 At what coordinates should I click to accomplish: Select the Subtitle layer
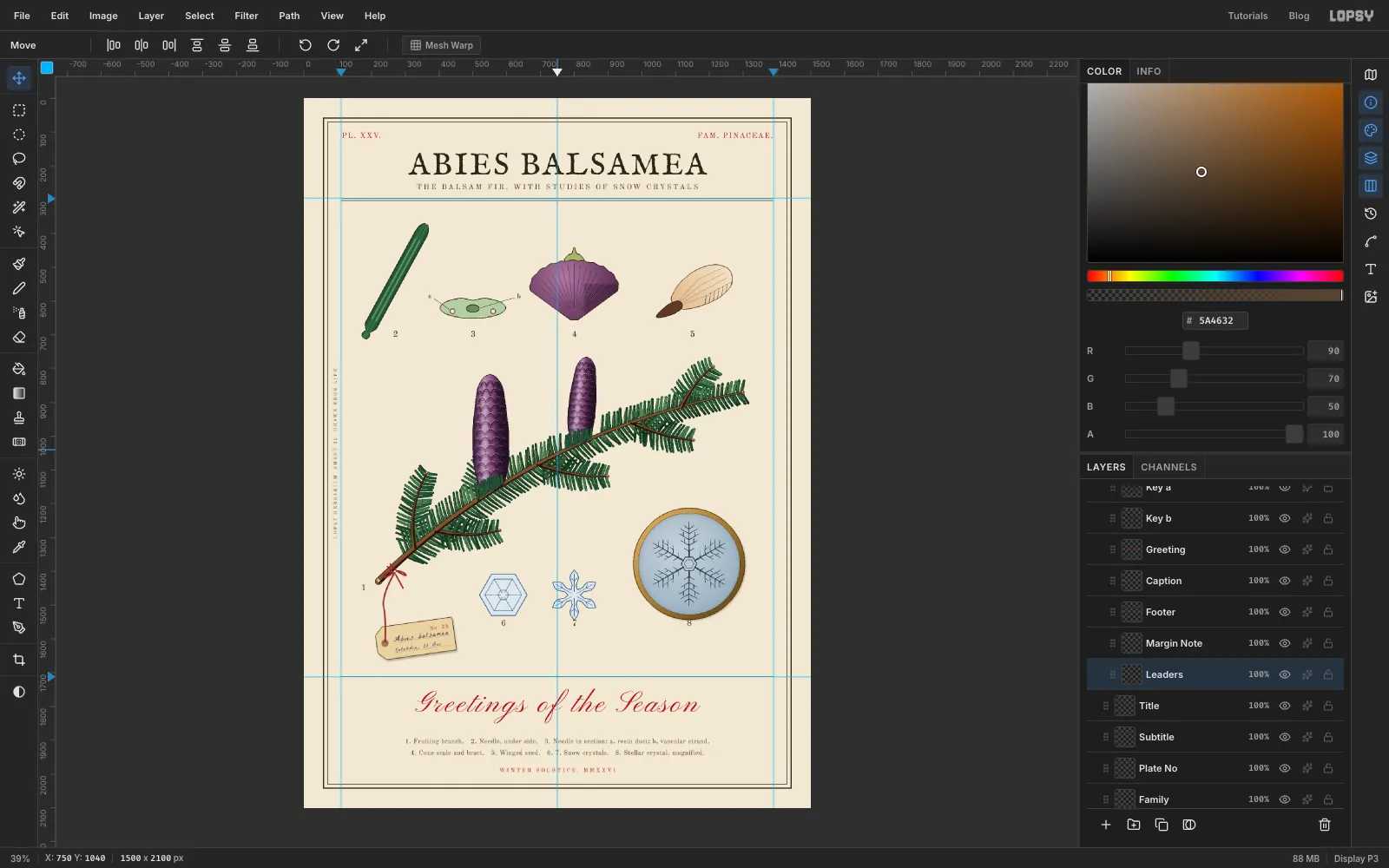[x=1215, y=737]
